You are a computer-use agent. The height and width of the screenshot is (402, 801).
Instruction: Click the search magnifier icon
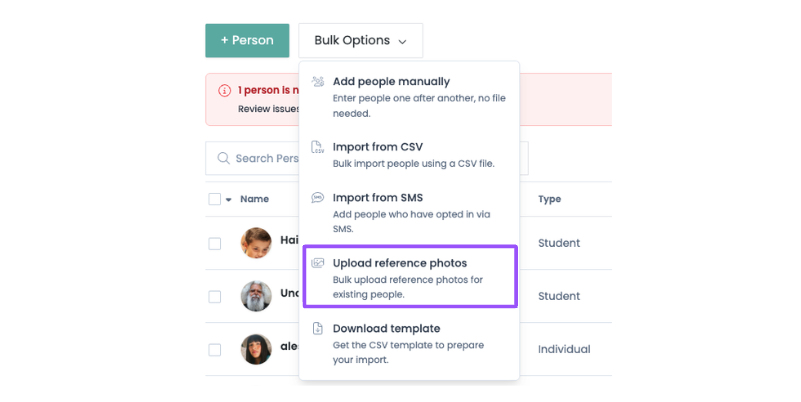point(223,158)
